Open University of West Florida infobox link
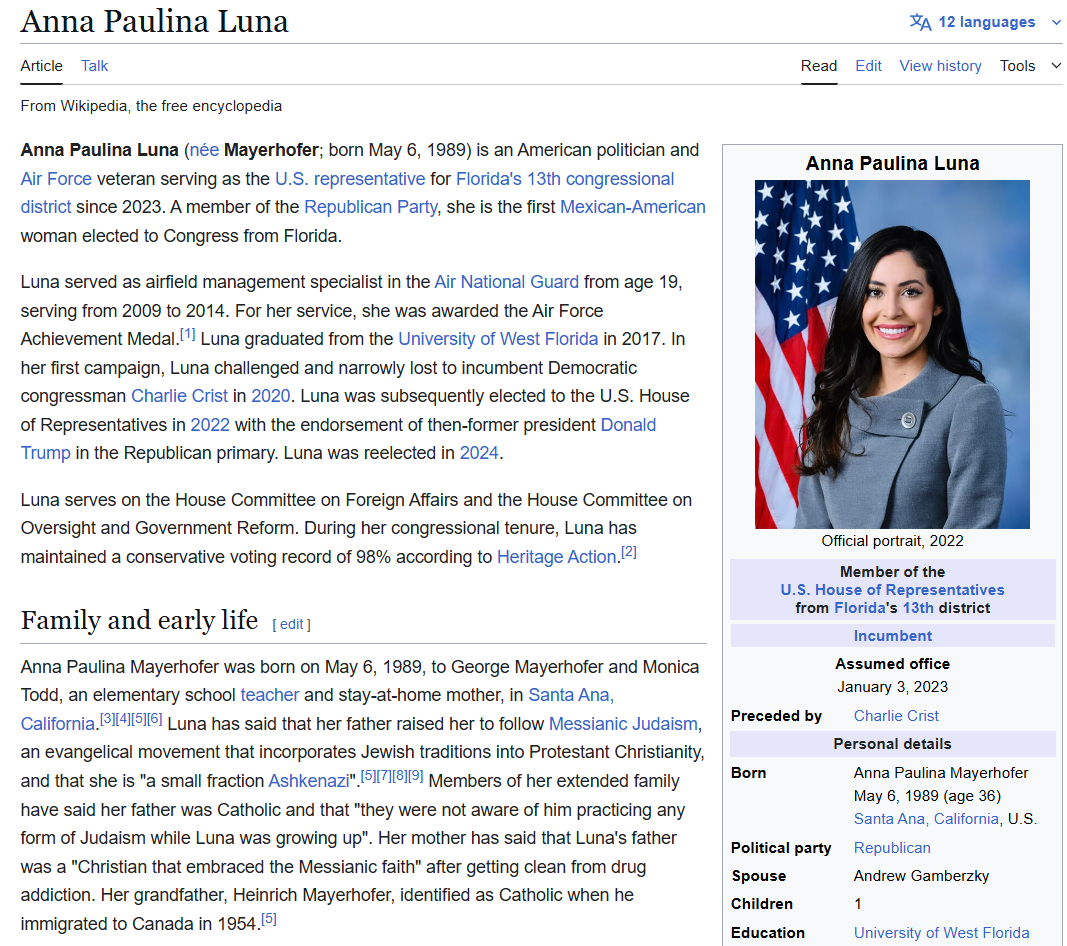Image resolution: width=1067 pixels, height=946 pixels. click(x=941, y=933)
